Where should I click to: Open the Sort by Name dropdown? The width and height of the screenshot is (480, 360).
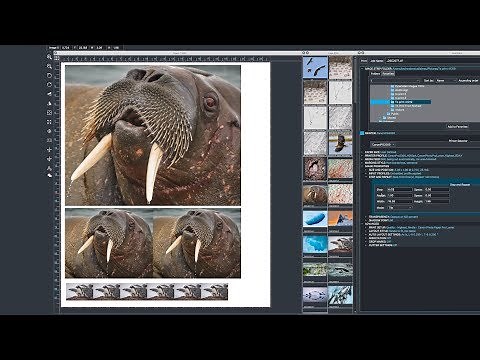point(446,81)
